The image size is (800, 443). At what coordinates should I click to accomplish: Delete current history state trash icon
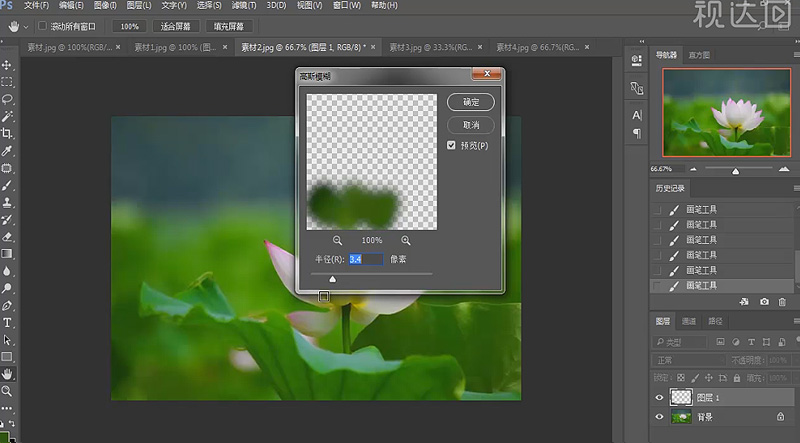pyautogui.click(x=782, y=302)
